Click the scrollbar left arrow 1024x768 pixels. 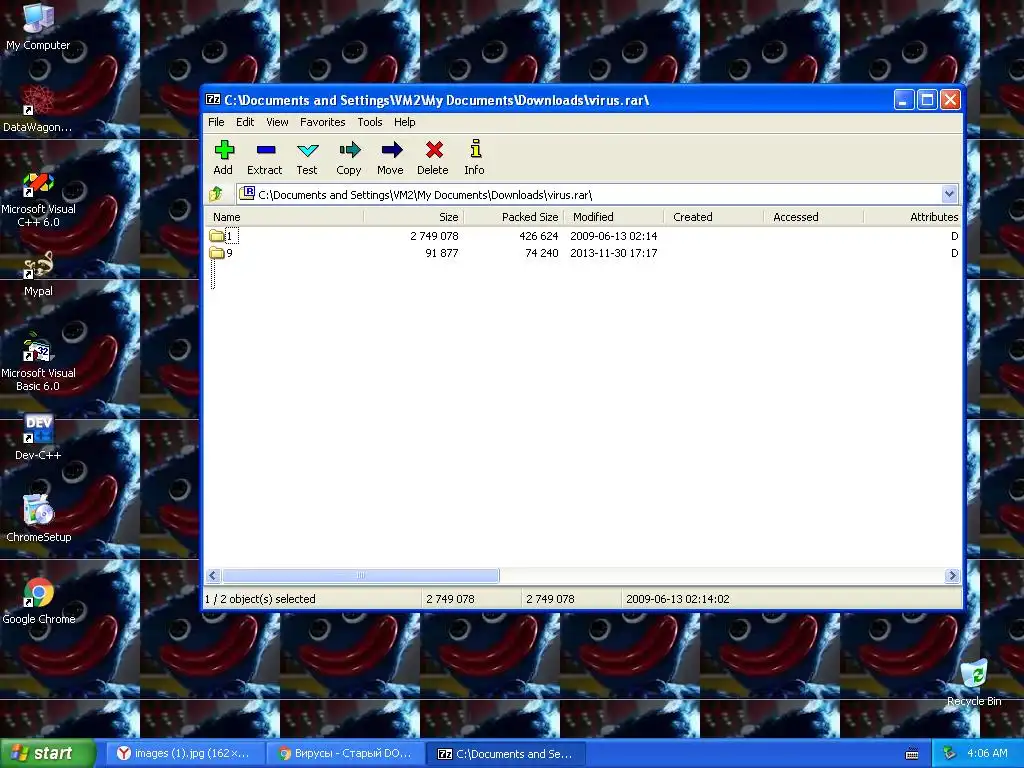click(213, 575)
